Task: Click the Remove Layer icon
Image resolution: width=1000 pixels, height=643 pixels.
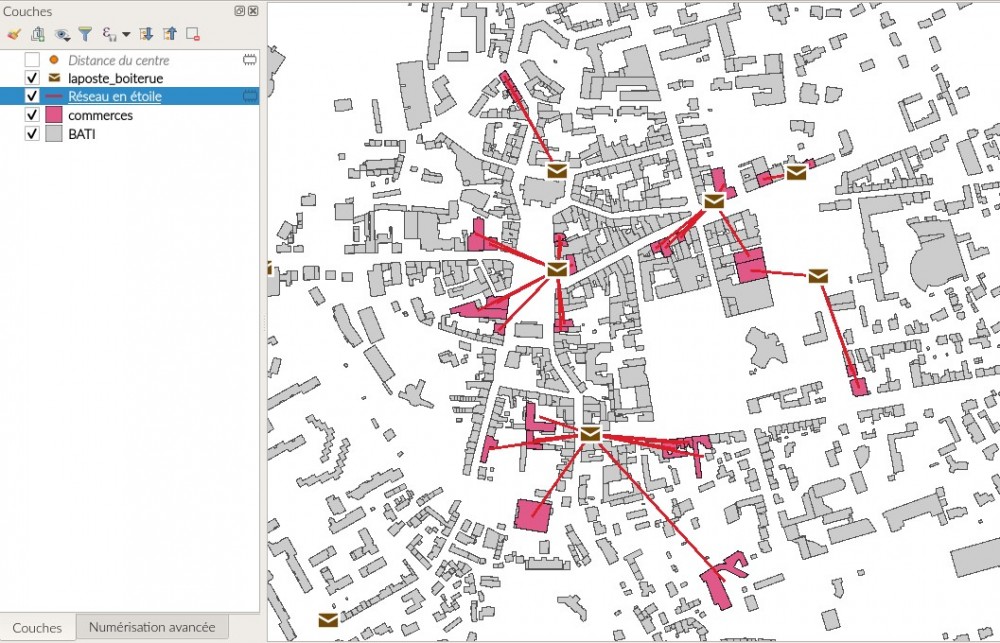Action: click(193, 34)
